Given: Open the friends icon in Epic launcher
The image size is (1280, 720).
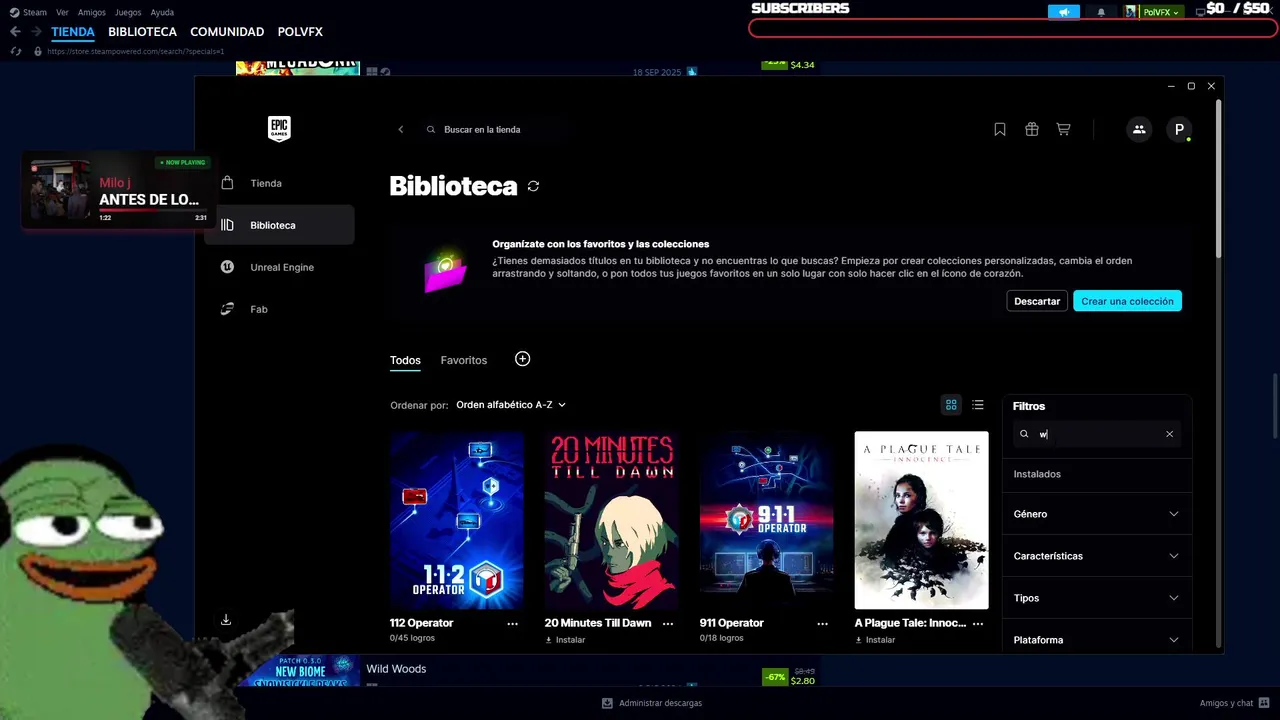Looking at the screenshot, I should click(1139, 129).
